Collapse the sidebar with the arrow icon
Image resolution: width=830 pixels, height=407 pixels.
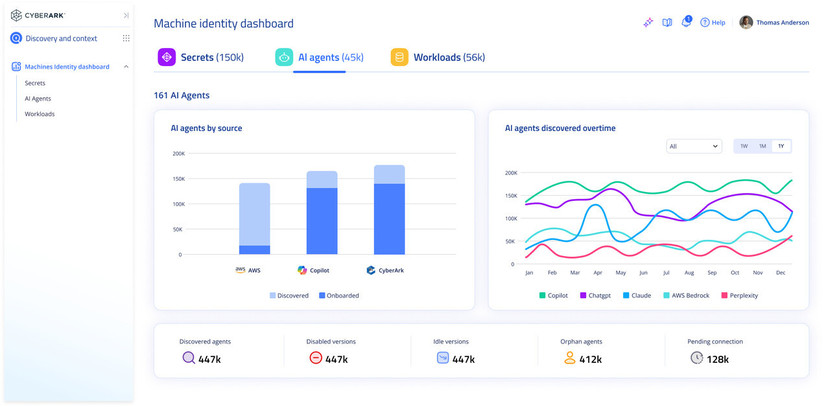pyautogui.click(x=126, y=15)
